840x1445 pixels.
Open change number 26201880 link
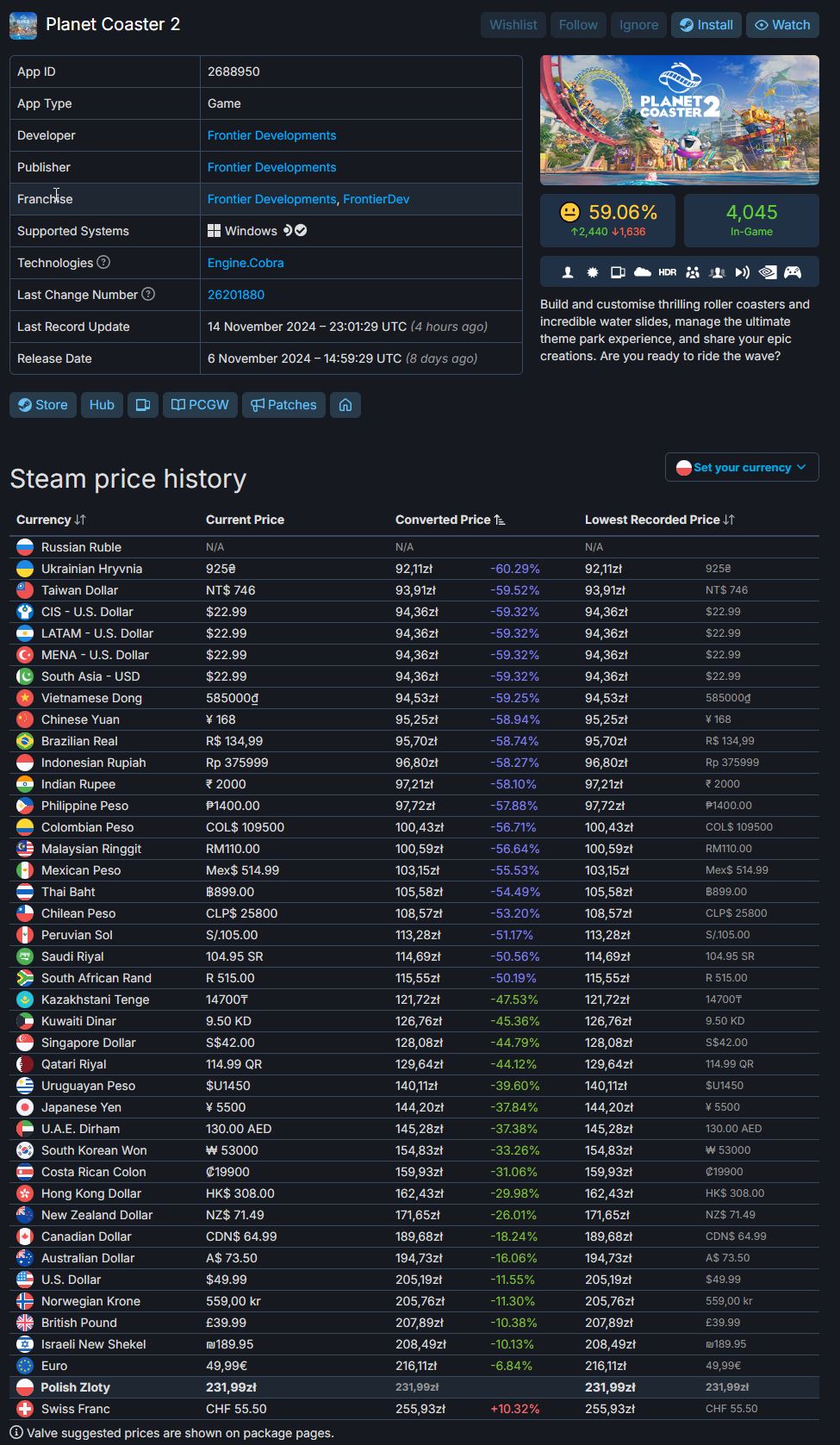click(236, 295)
